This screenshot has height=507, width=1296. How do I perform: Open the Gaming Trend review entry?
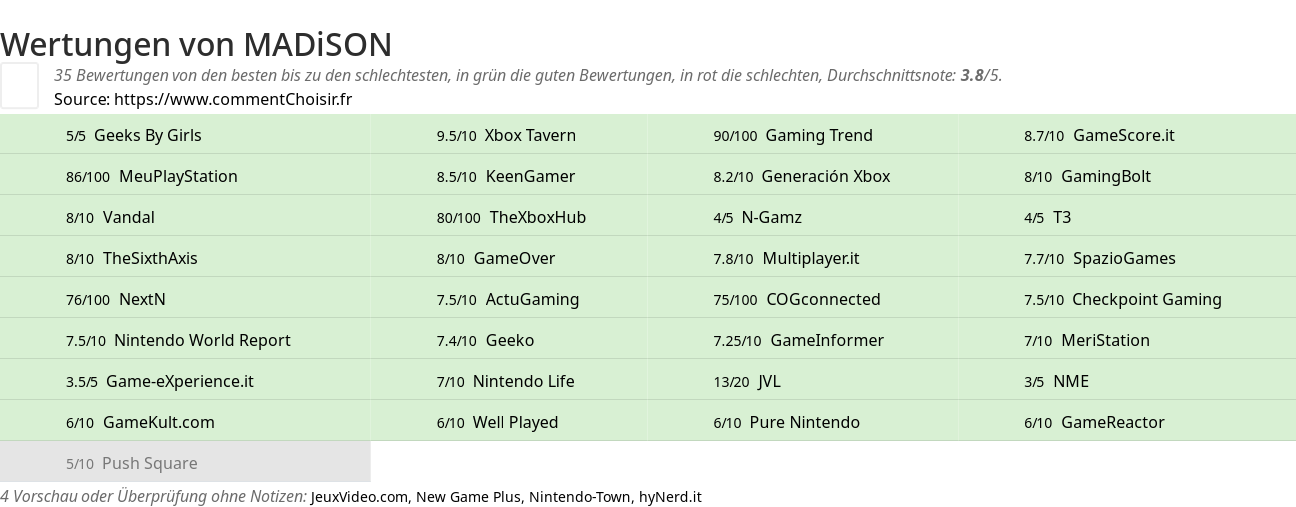803,135
